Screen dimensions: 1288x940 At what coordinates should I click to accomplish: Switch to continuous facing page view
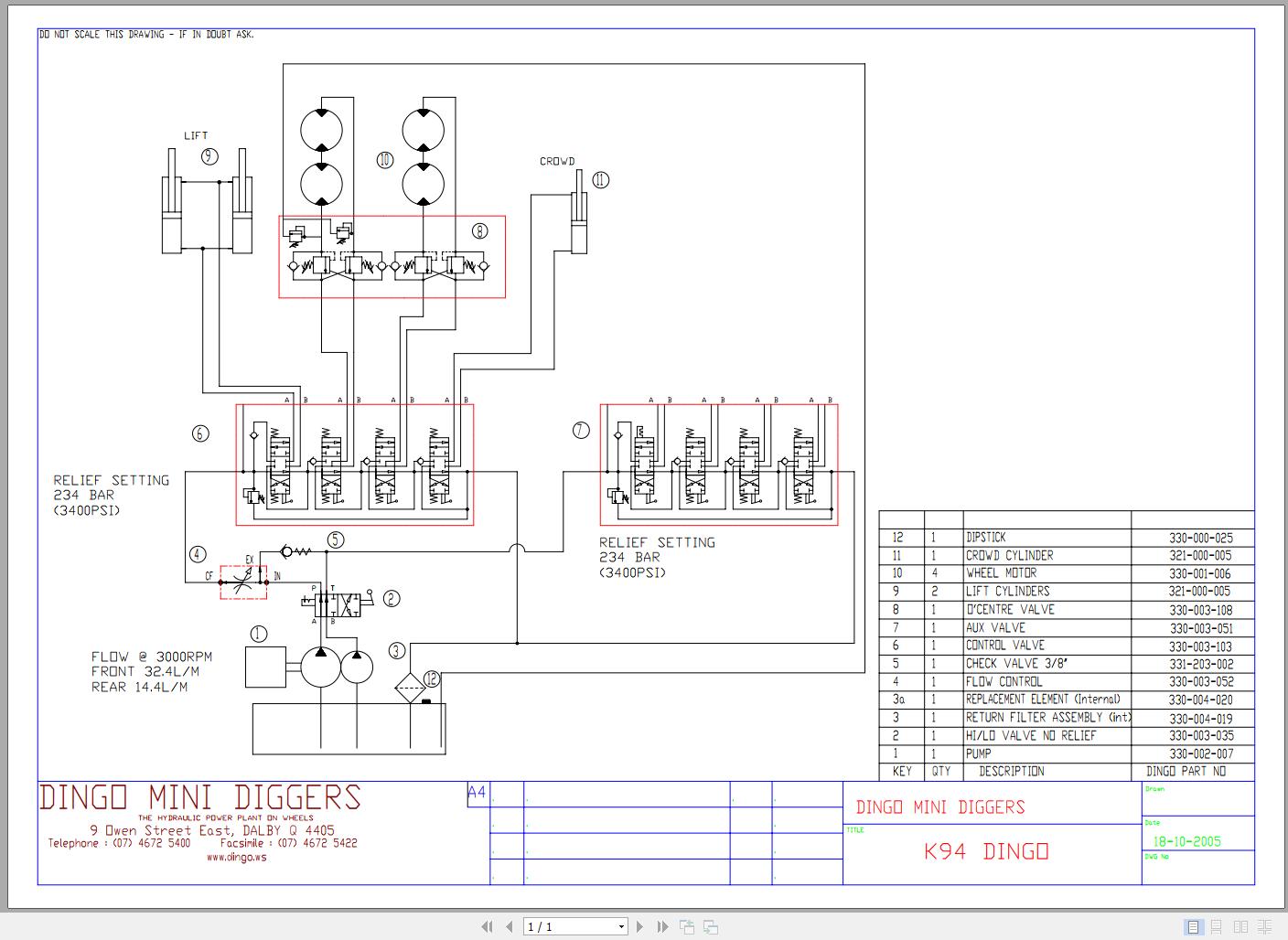click(x=1265, y=926)
